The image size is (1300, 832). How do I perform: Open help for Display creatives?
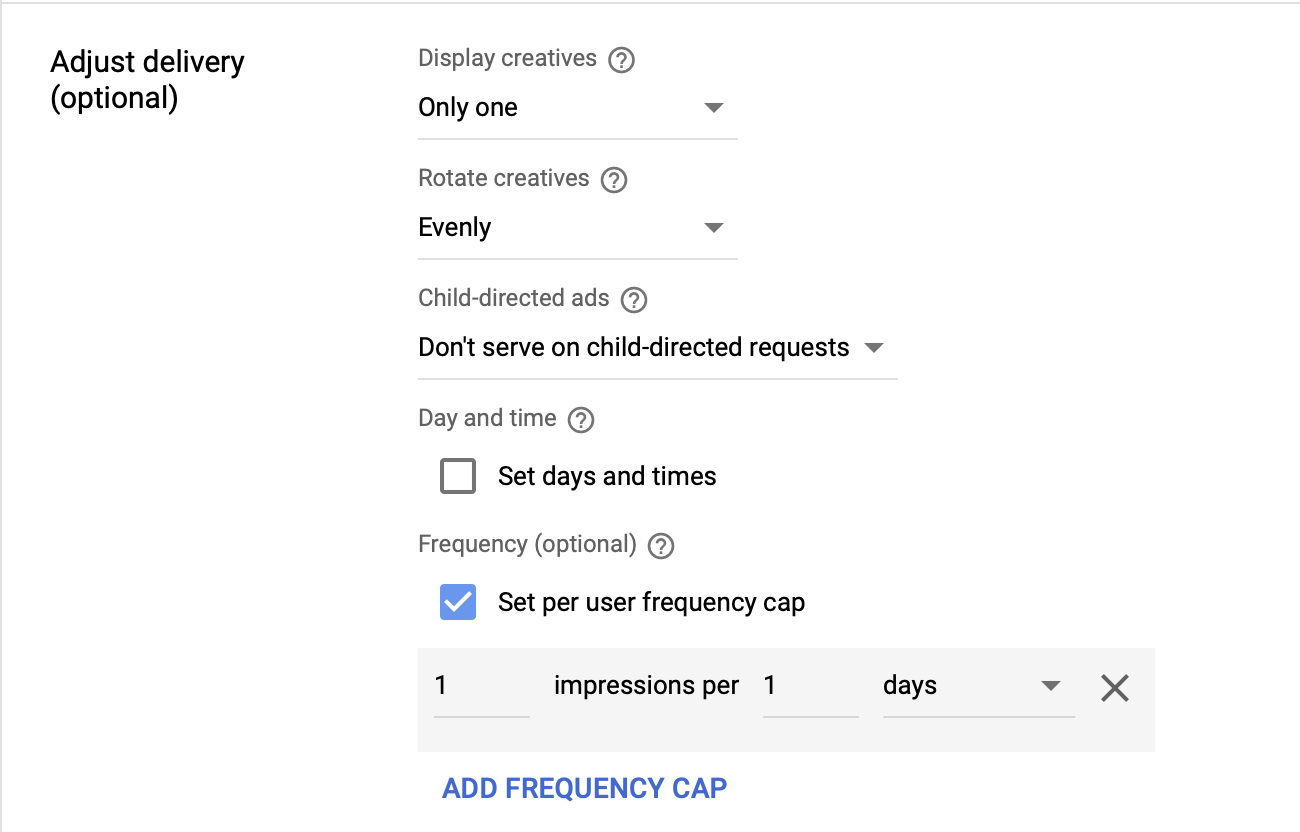[x=622, y=60]
